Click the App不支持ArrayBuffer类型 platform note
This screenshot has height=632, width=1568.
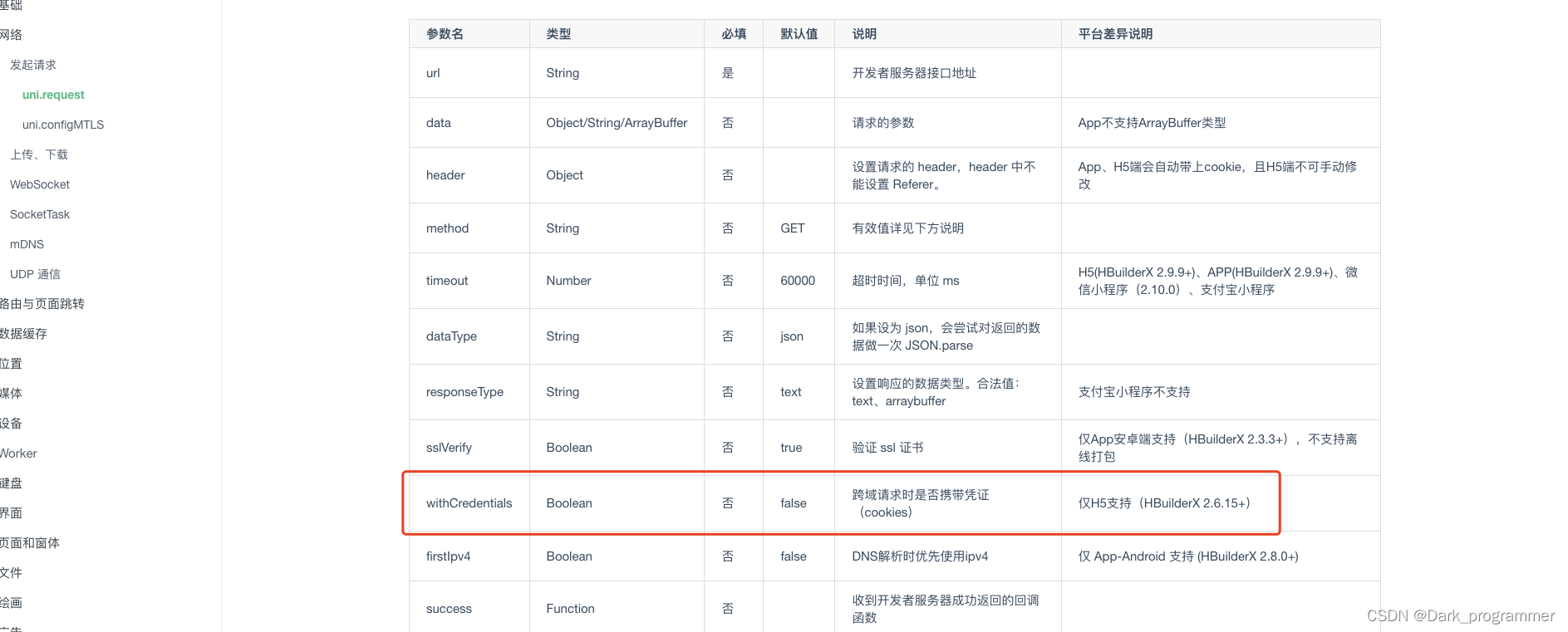[x=1152, y=123]
